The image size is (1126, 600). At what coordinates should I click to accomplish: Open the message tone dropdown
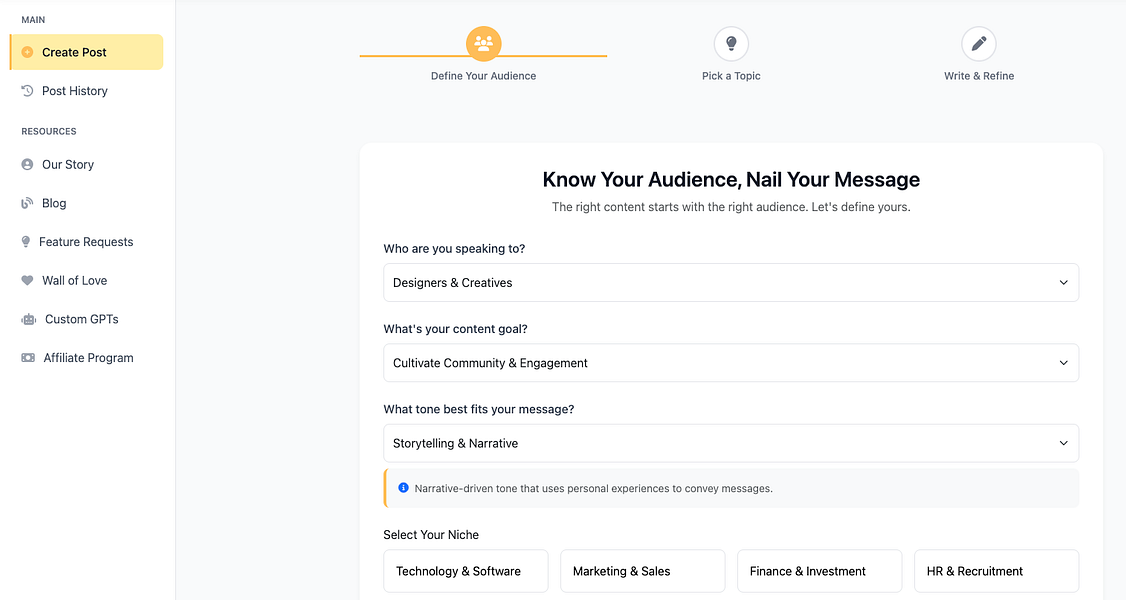click(x=731, y=443)
